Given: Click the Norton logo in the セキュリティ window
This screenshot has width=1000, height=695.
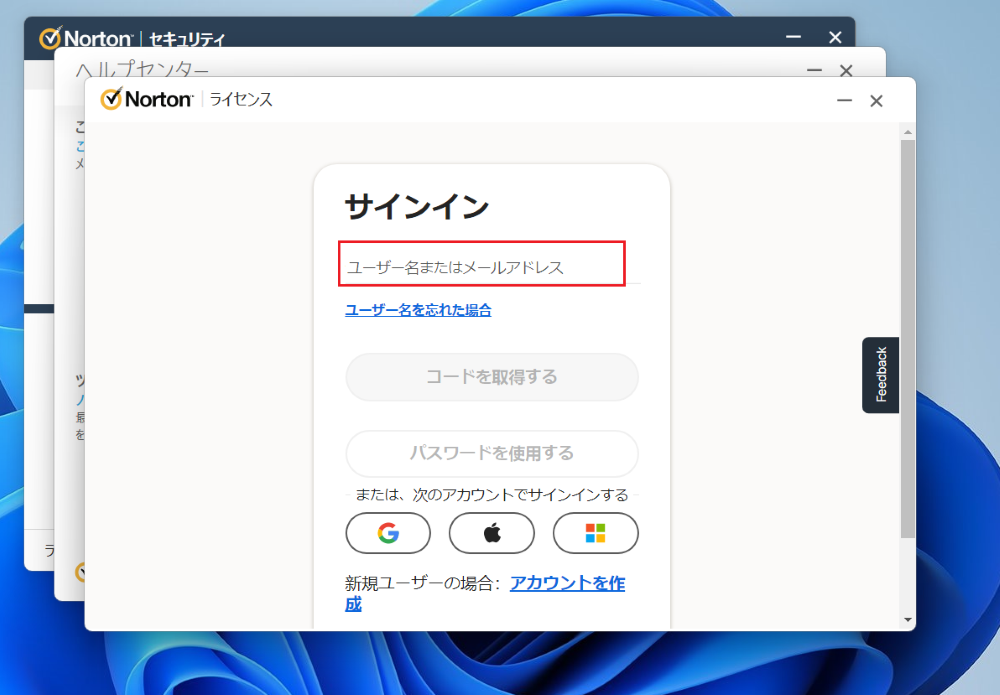Looking at the screenshot, I should (x=85, y=38).
